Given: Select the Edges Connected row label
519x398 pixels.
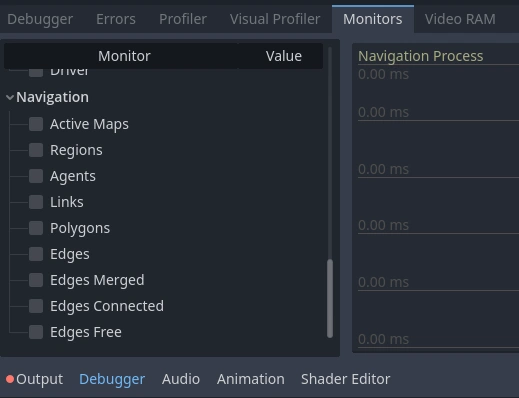Looking at the screenshot, I should pos(107,306).
